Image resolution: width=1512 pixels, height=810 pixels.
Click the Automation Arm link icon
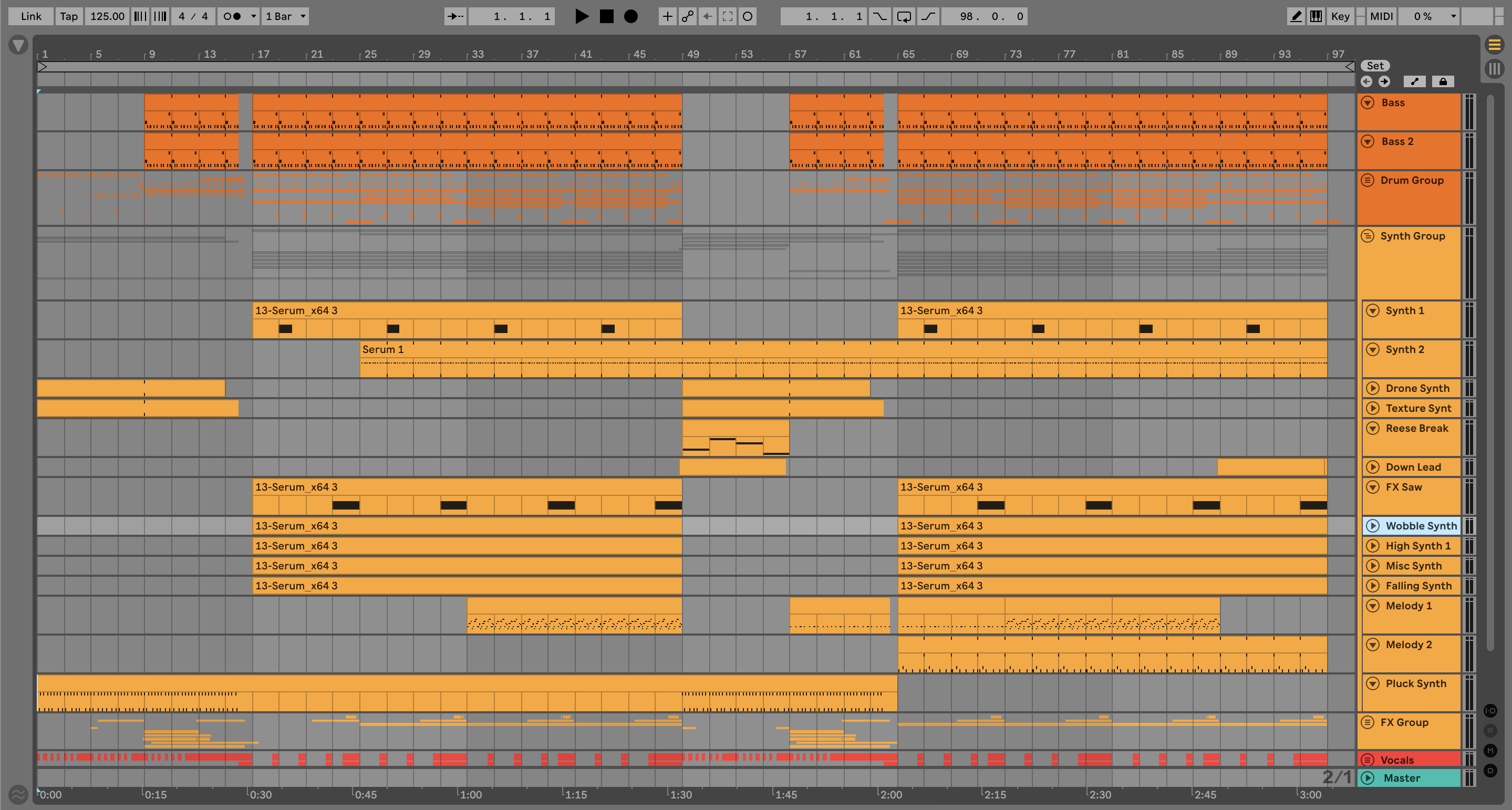687,16
